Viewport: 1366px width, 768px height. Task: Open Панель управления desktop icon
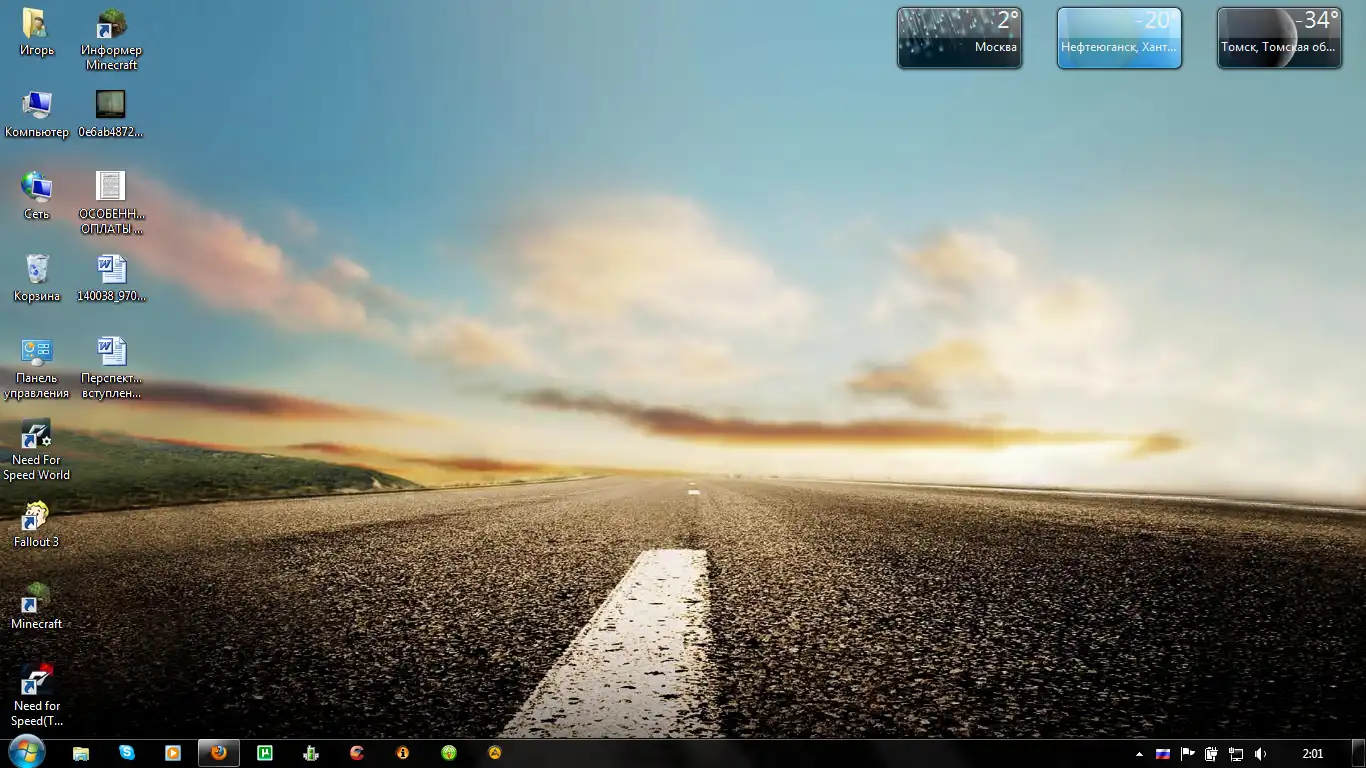tap(37, 355)
